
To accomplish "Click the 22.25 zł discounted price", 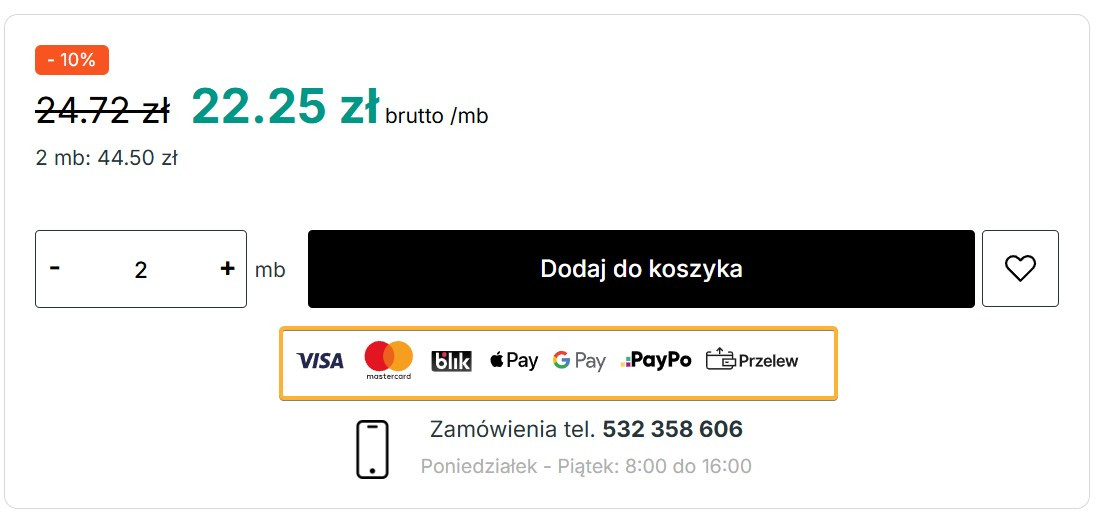I will tap(285, 106).
